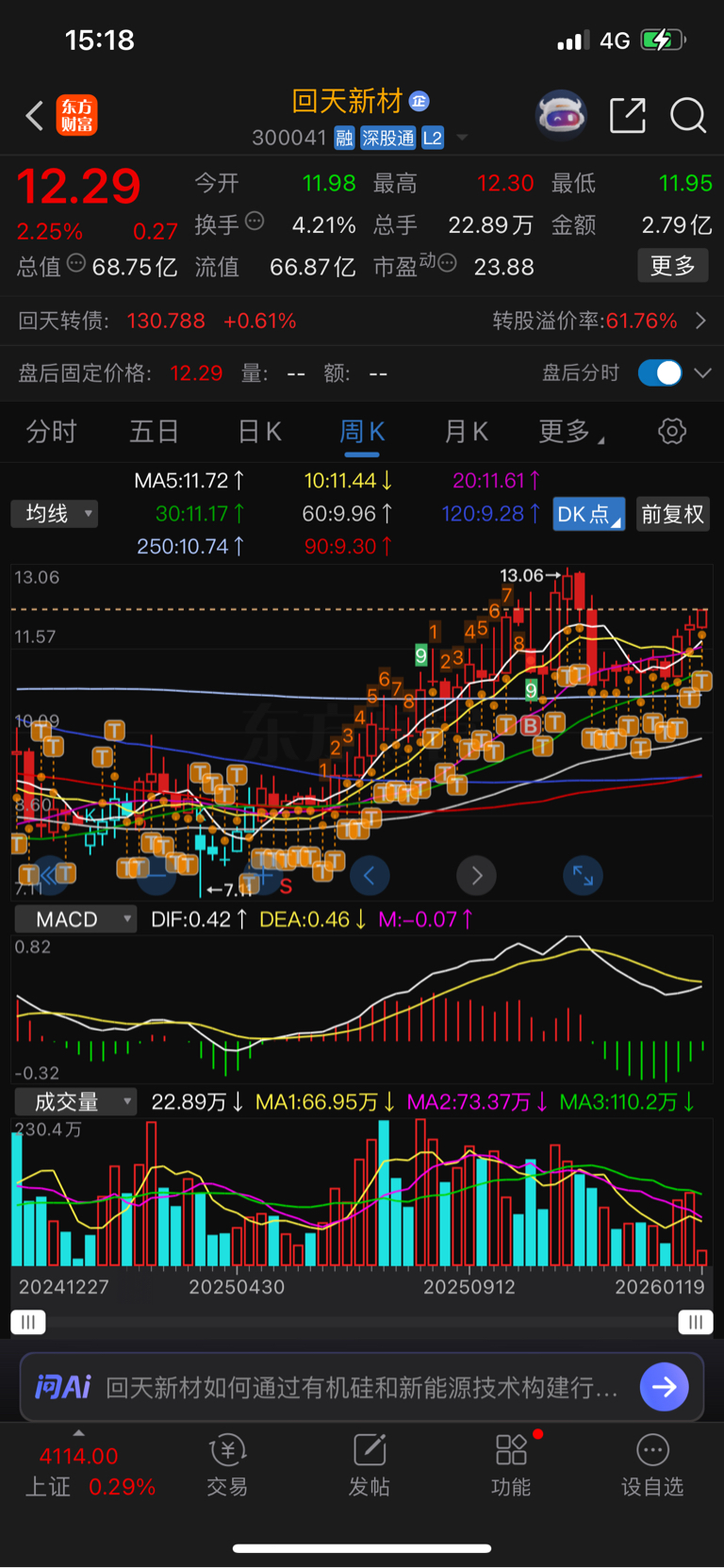
Task: Tap the current price 12.29
Action: click(x=78, y=186)
